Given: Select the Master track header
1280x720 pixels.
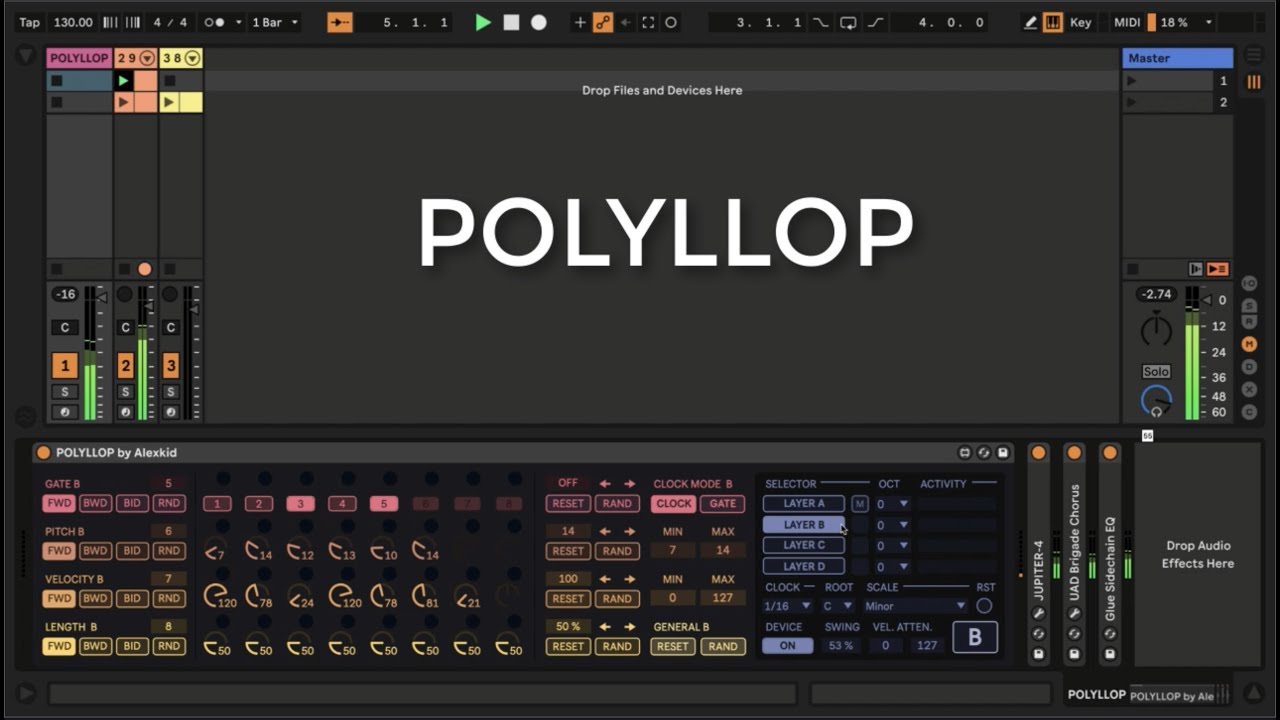Looking at the screenshot, I should [x=1177, y=58].
